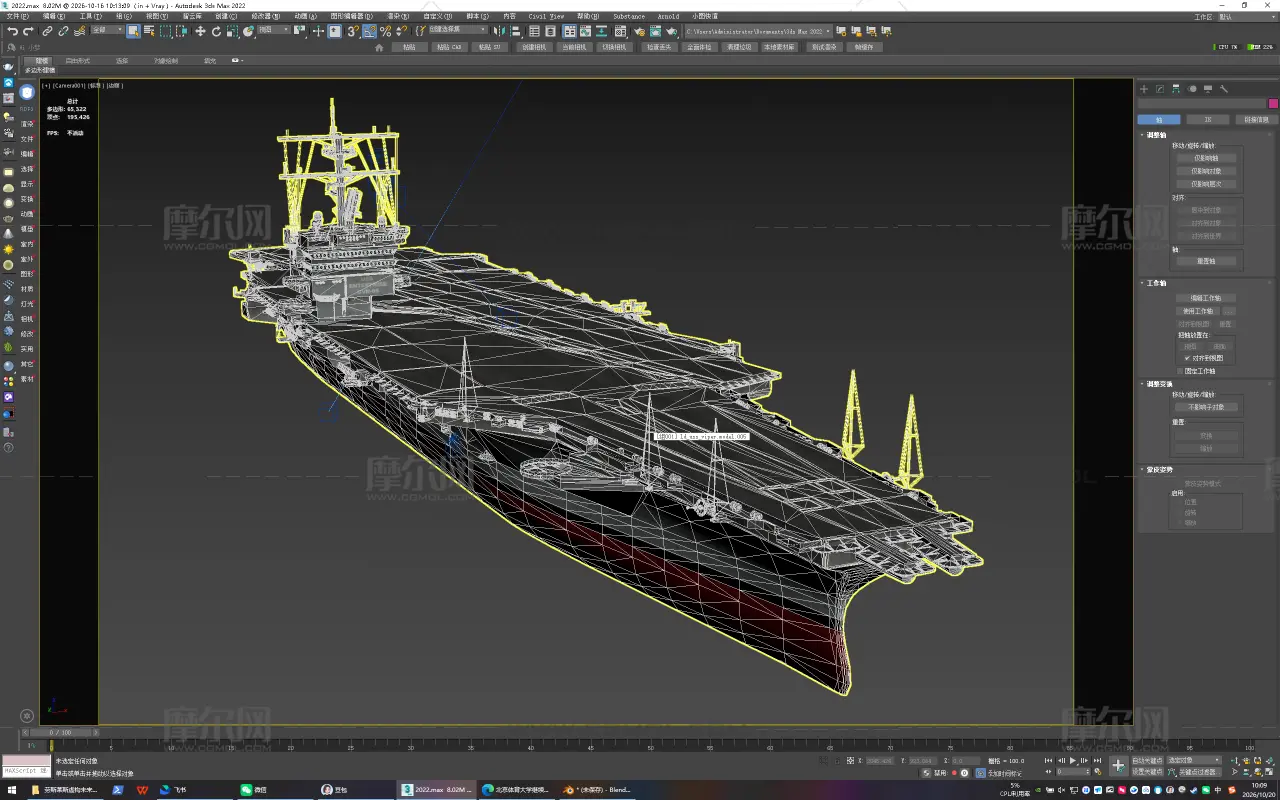1280x800 pixels.
Task: Switch to the 链接信息 tab
Action: click(x=1256, y=119)
